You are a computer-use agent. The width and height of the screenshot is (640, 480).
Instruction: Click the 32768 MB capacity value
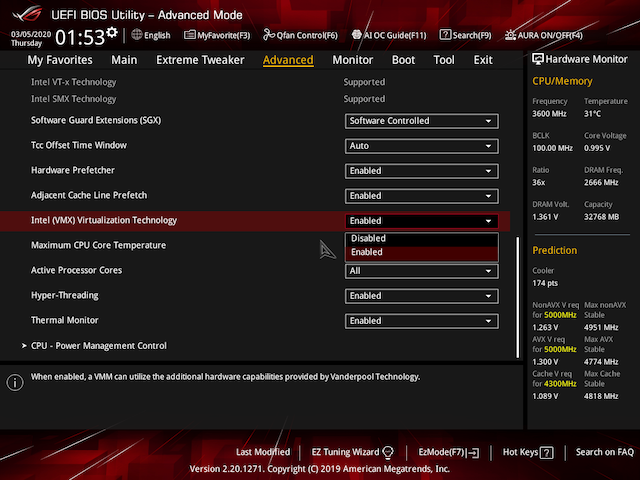(601, 217)
